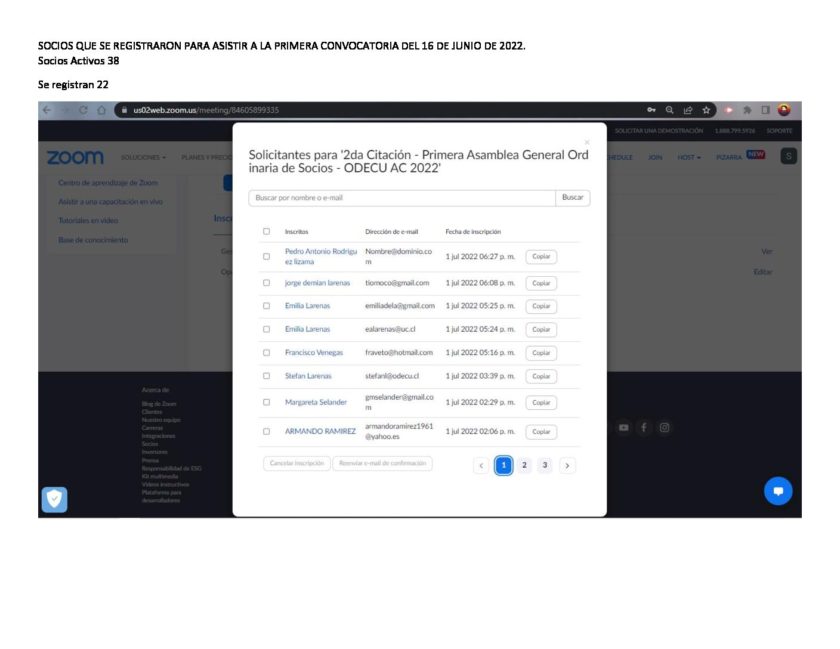Expand the HOST dropdown in the header
The image size is (840, 649).
point(689,157)
